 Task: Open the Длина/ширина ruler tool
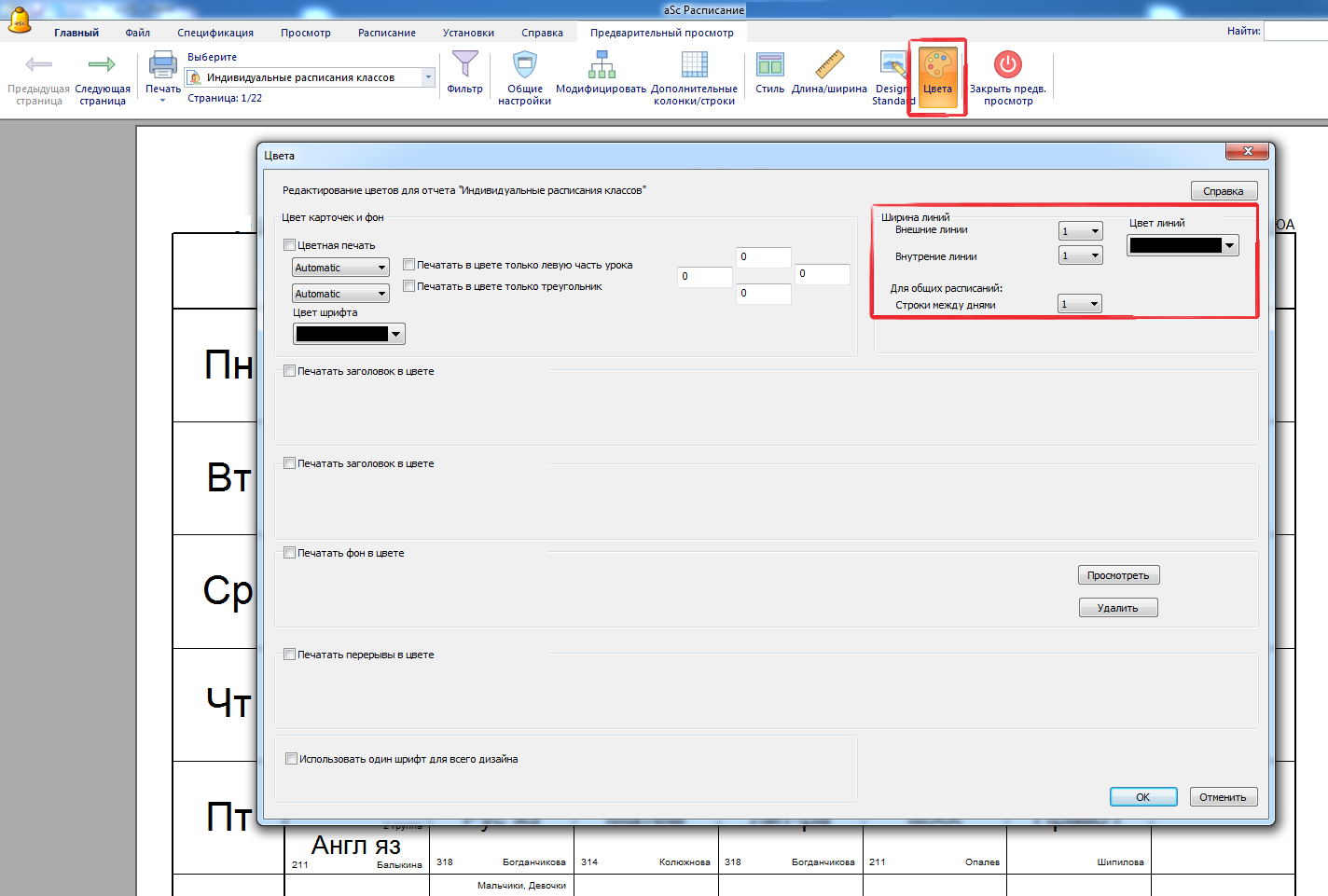click(x=829, y=66)
